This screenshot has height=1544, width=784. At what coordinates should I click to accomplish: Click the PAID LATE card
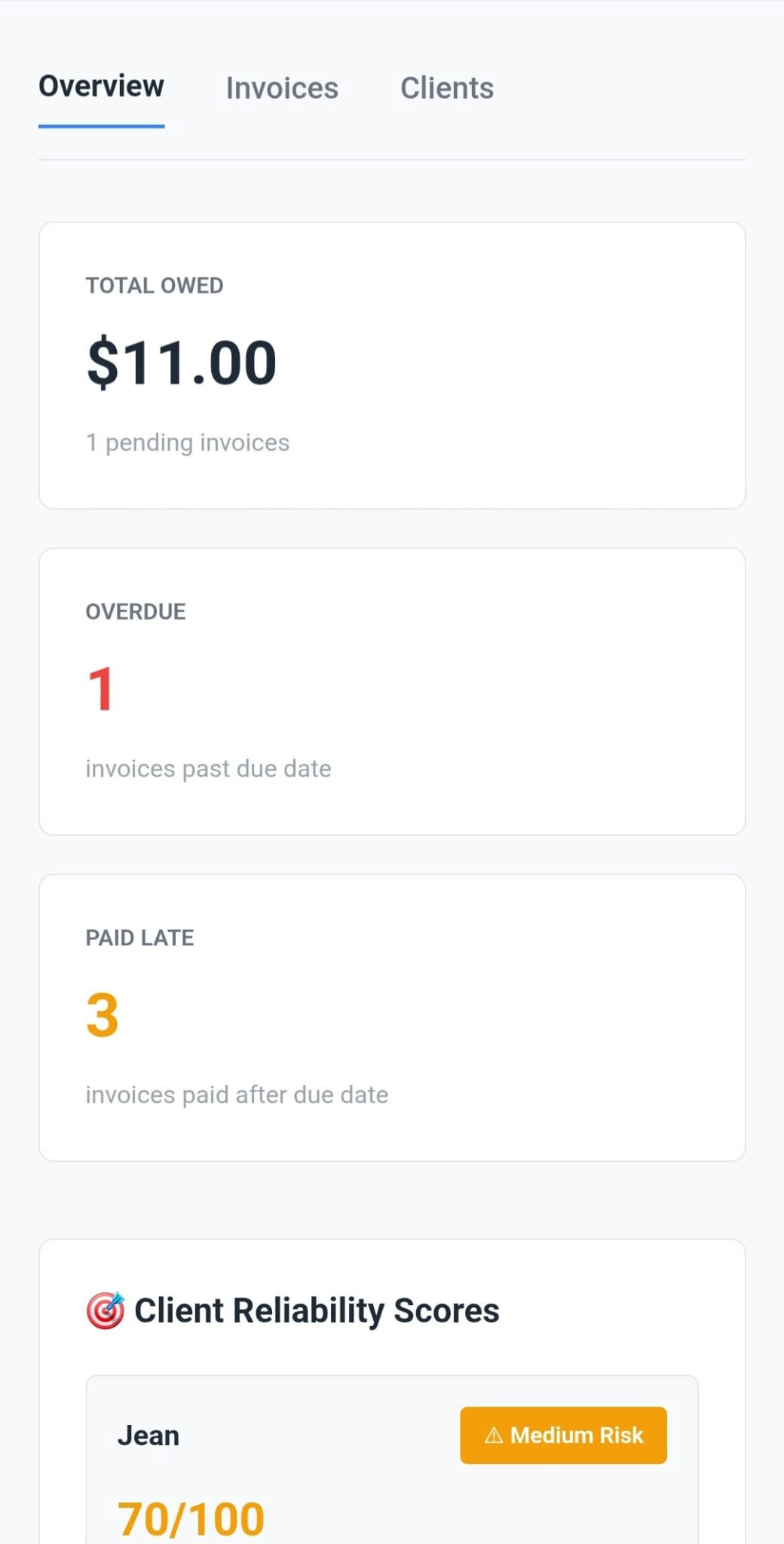point(391,1016)
